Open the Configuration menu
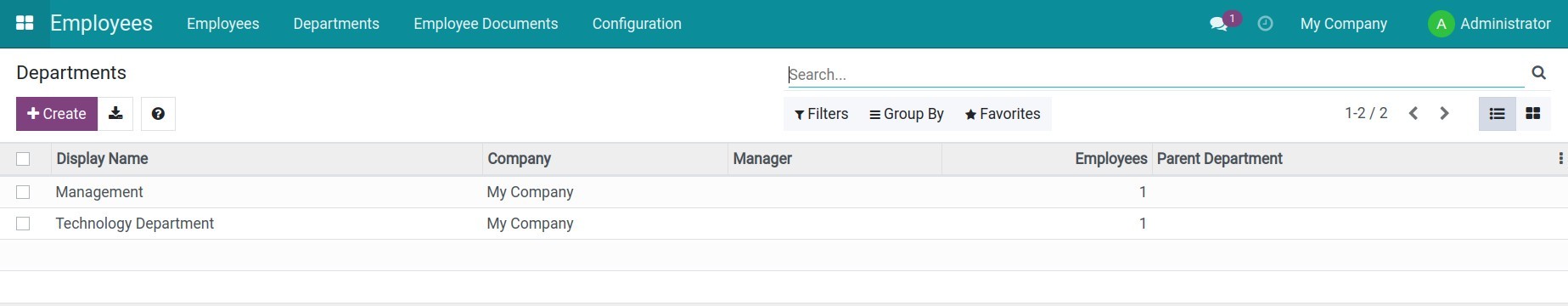Image resolution: width=1568 pixels, height=306 pixels. point(637,24)
